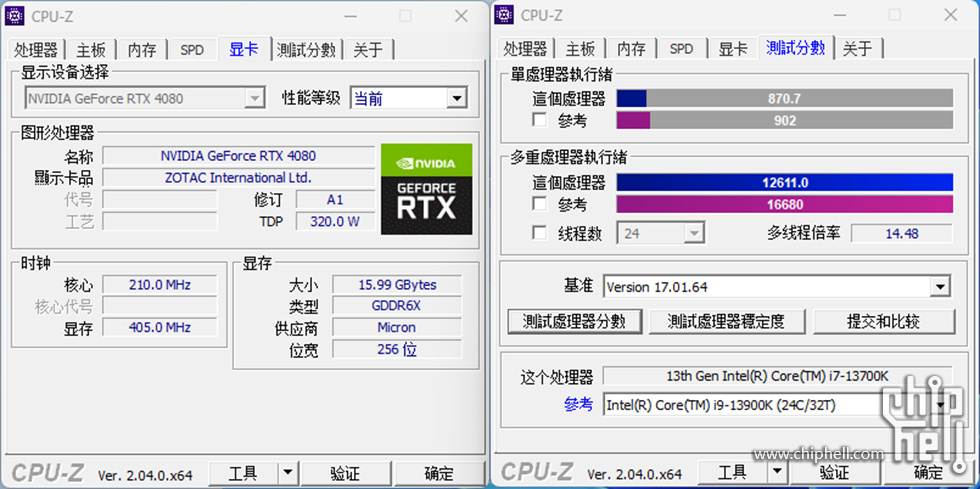Open 測試分數 tab in left window
This screenshot has width=980, height=489.
click(306, 50)
